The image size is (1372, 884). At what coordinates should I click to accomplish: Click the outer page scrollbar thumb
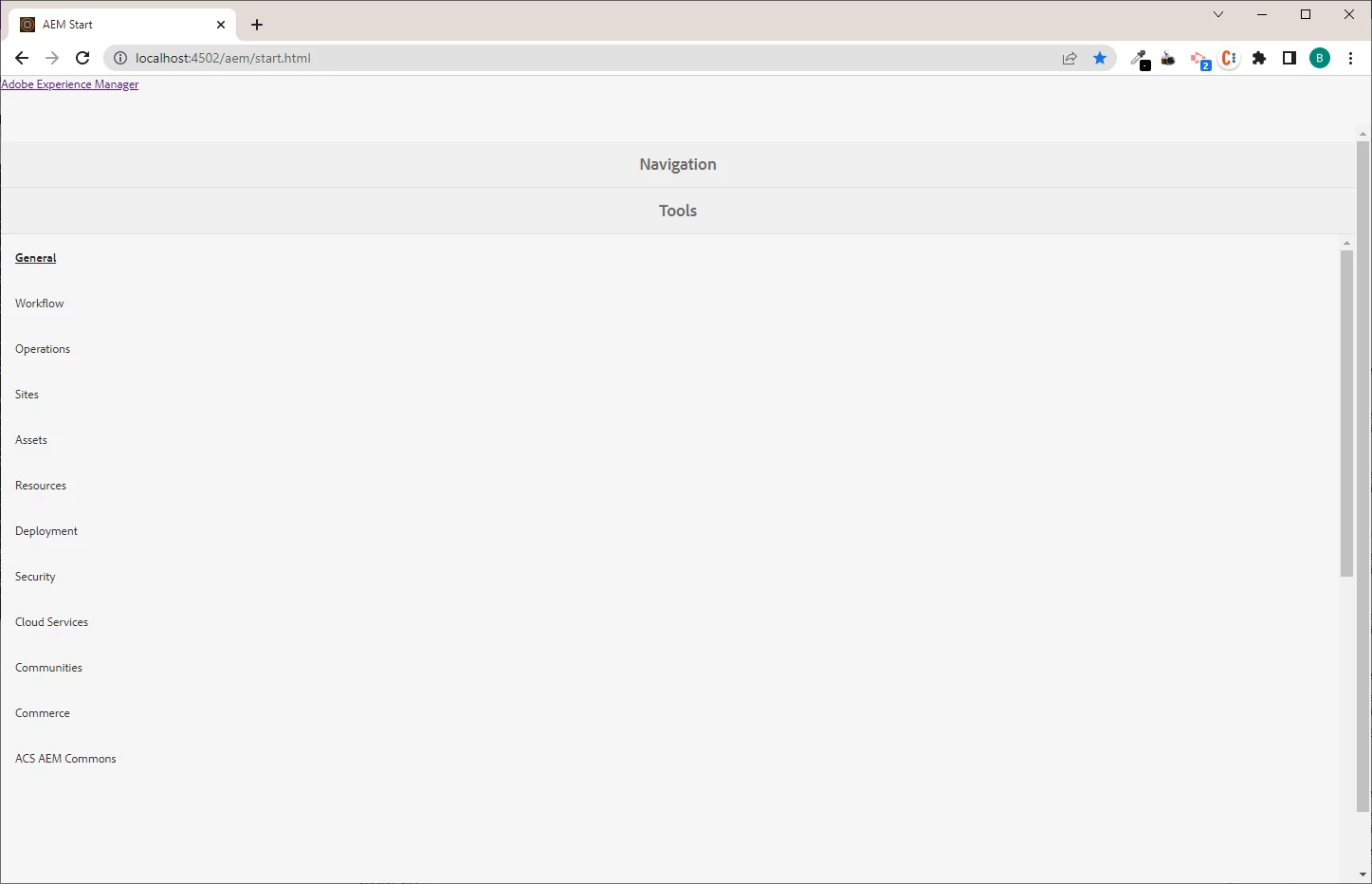pos(1363,476)
